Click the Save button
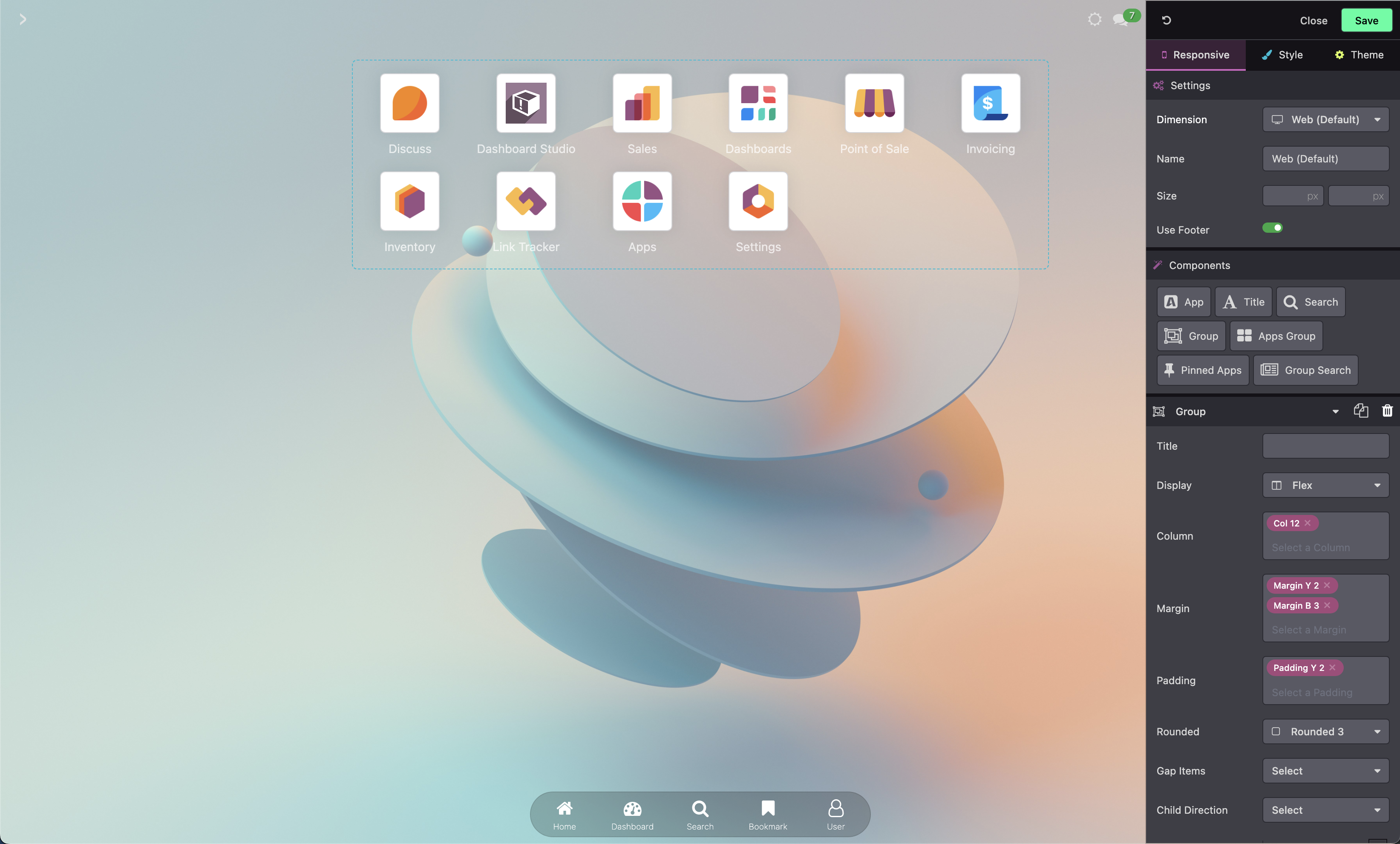Screen dimensions: 1400x844 [x=1366, y=20]
